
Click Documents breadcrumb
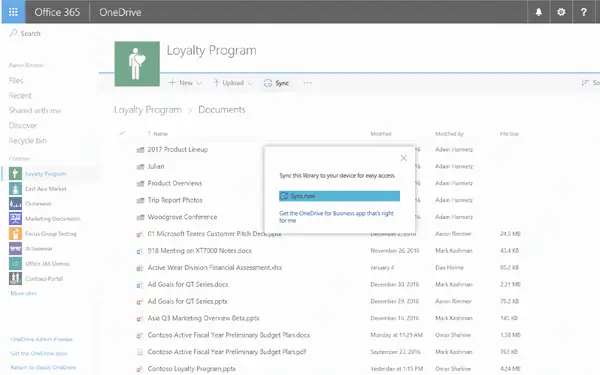(x=222, y=110)
